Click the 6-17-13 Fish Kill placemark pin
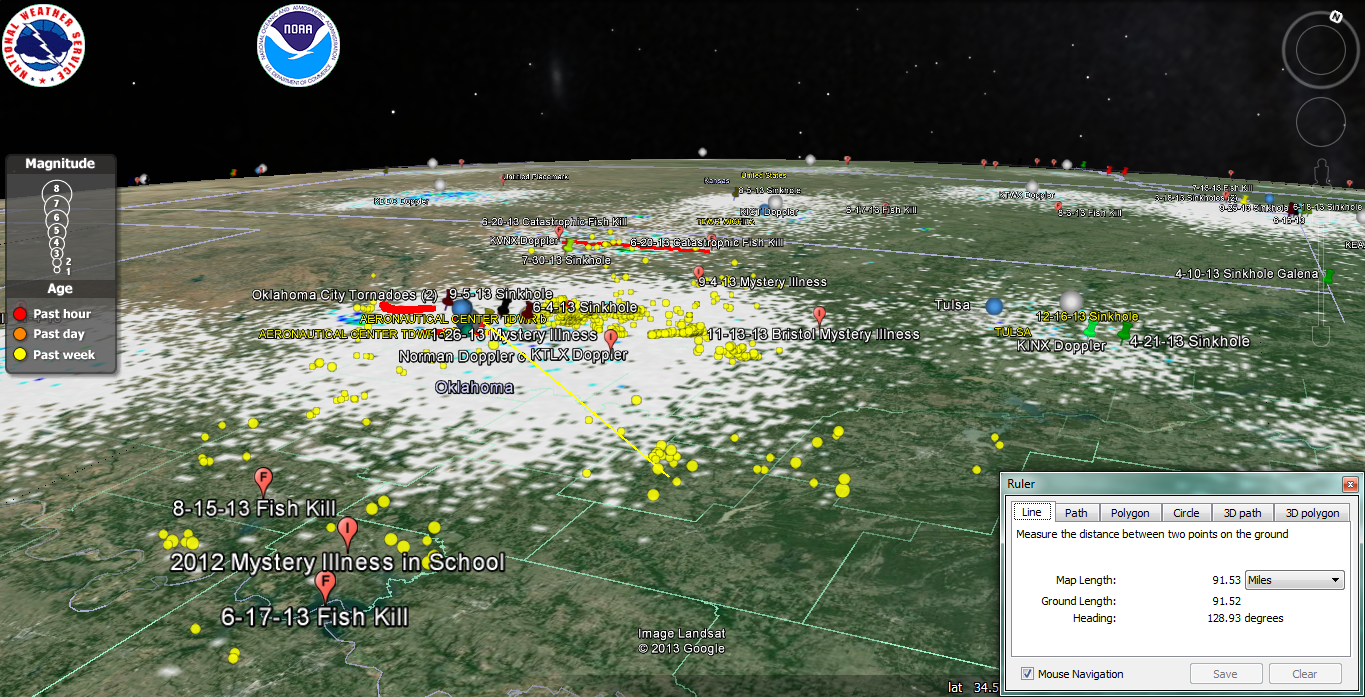This screenshot has height=697, width=1365. pyautogui.click(x=325, y=584)
